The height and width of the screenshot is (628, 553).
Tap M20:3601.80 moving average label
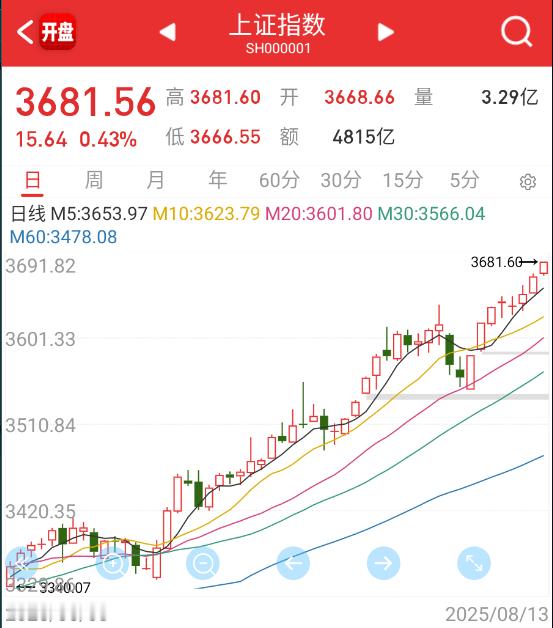[319, 214]
